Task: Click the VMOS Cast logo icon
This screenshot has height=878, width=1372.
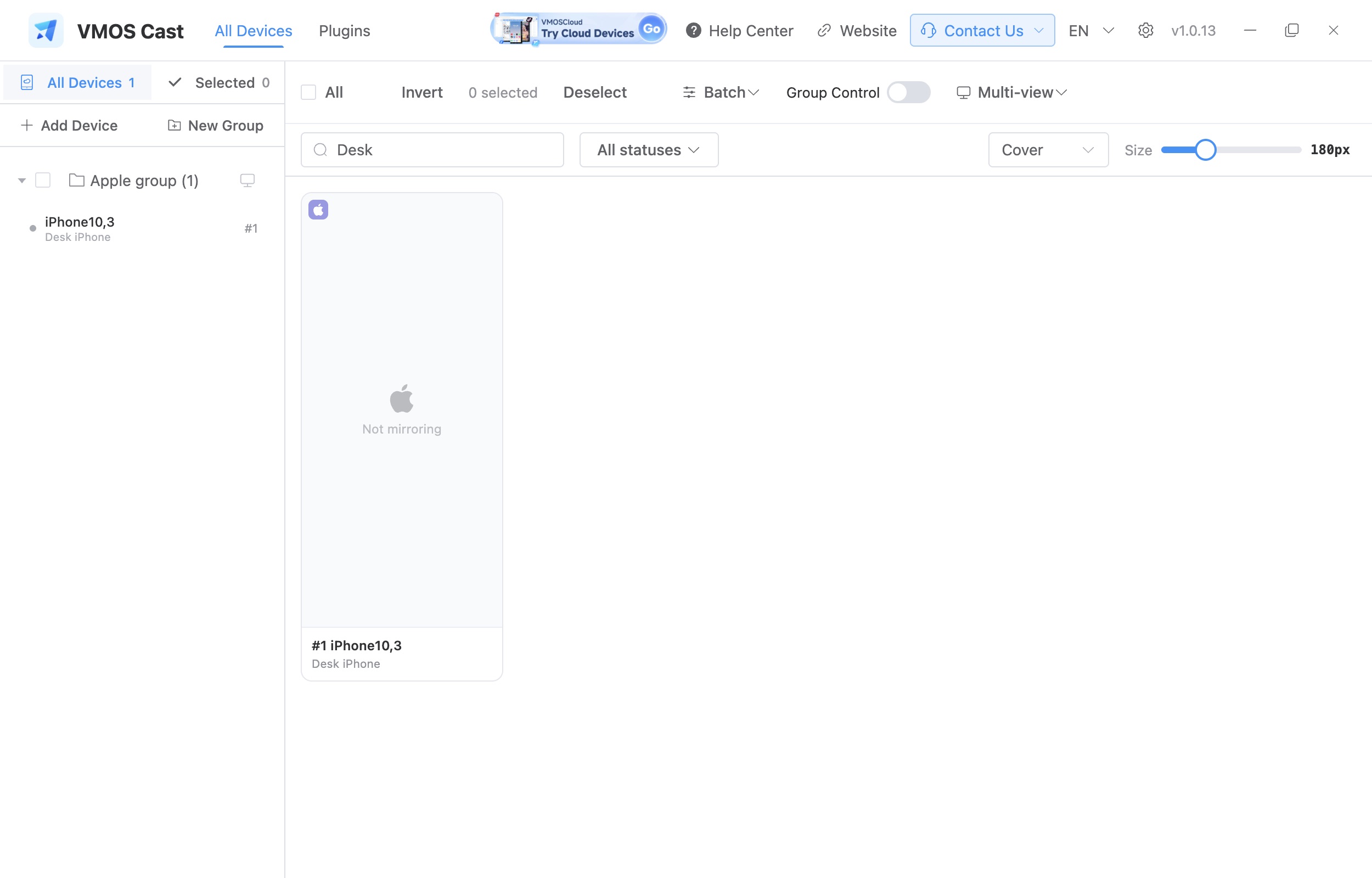Action: point(46,30)
